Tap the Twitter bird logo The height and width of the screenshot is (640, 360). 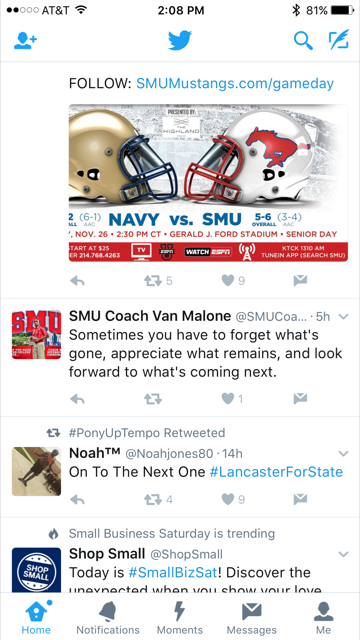[180, 40]
